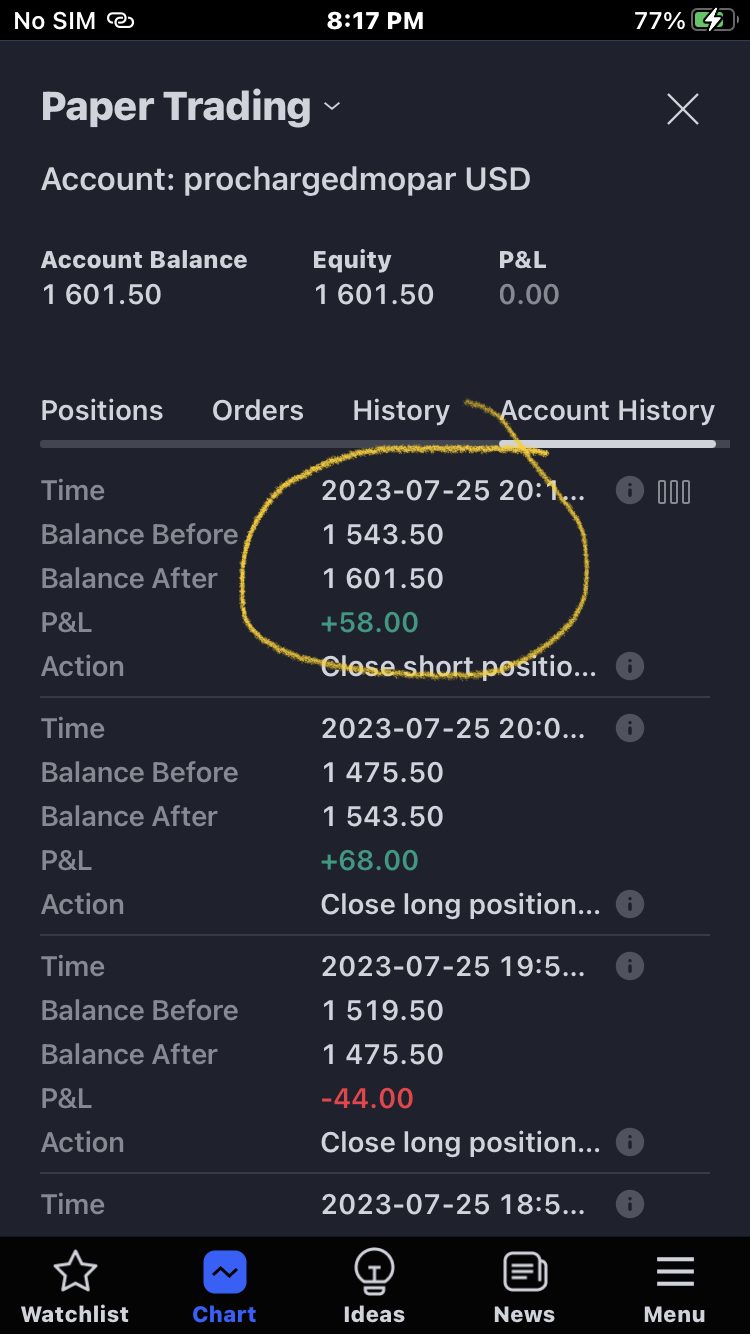Switch to the Orders tab
Viewport: 750px width, 1334px height.
click(258, 410)
